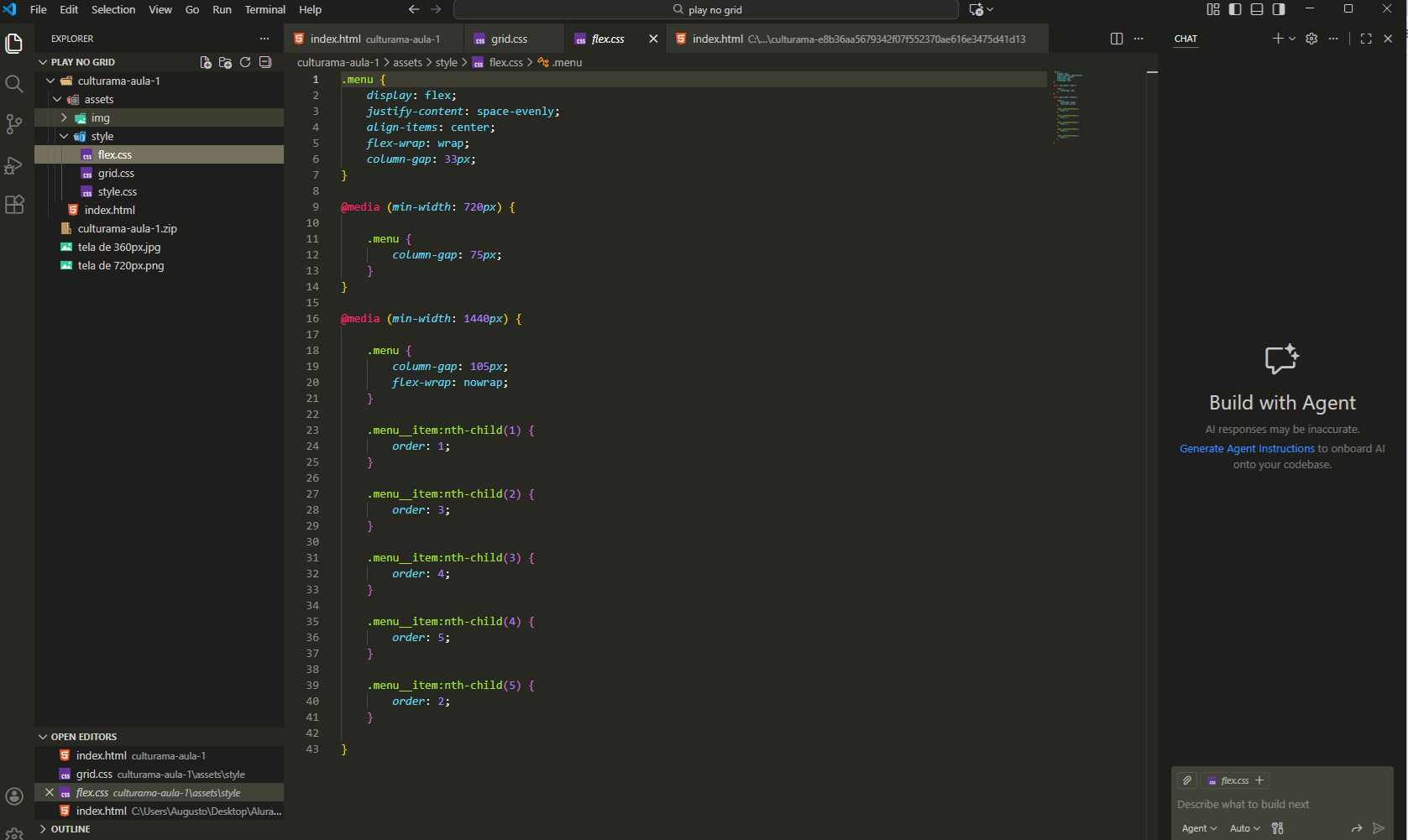Viewport: 1408px width, 840px height.
Task: Click the New File icon in Explorer
Action: click(205, 61)
